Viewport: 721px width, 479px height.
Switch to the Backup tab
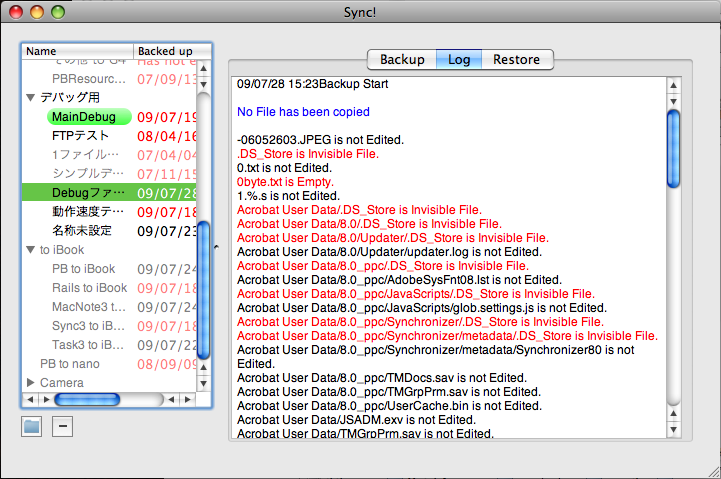(x=402, y=60)
